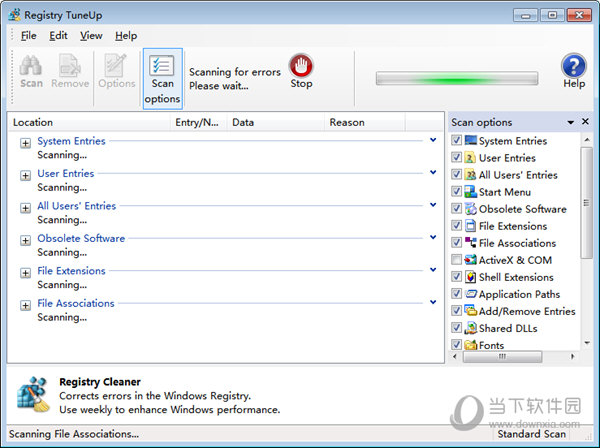
Task: Click the 'Scanning File Associations...' status text
Action: (x=74, y=434)
